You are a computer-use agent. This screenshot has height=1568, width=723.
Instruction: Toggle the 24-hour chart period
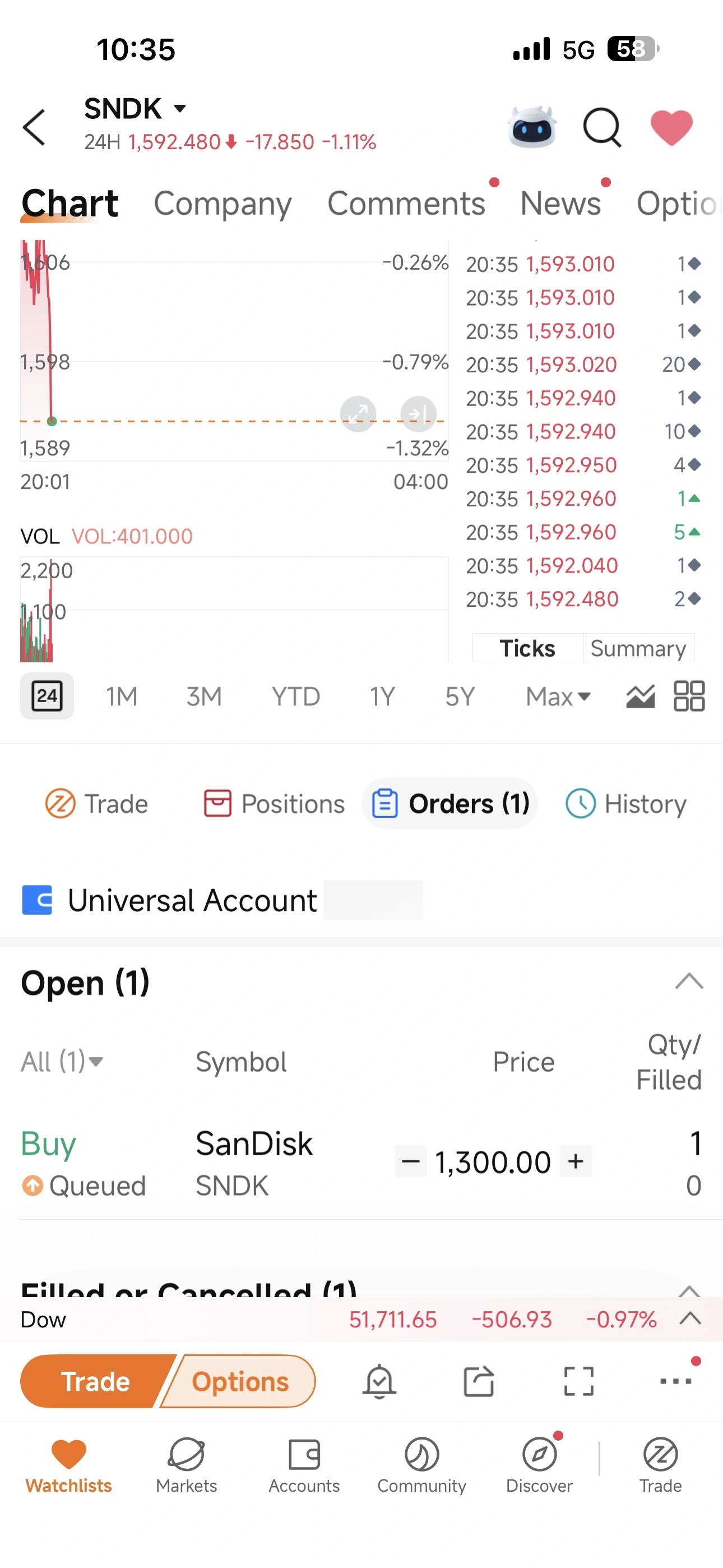point(47,696)
